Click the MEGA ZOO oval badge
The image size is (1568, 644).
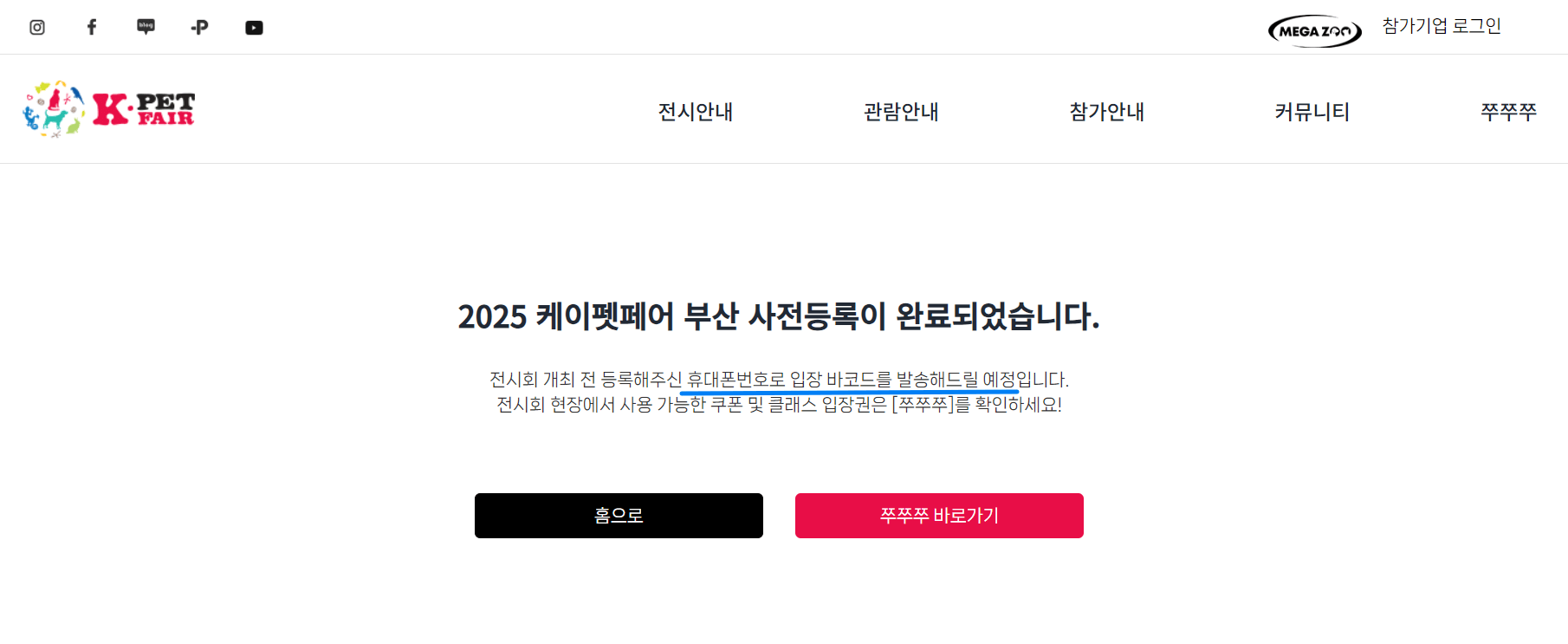point(1313,27)
